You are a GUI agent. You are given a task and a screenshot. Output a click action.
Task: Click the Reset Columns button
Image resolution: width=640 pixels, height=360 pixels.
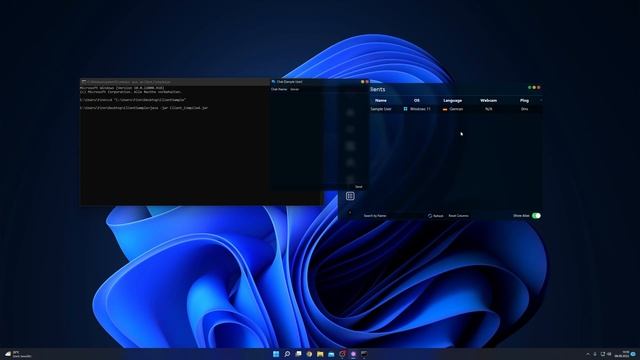[x=458, y=216]
